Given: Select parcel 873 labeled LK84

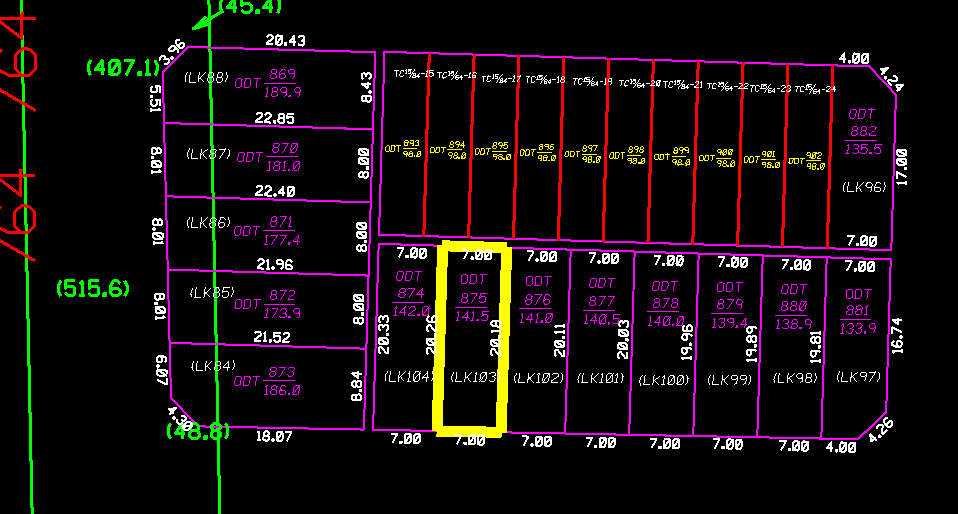Looking at the screenshot, I should (x=265, y=373).
